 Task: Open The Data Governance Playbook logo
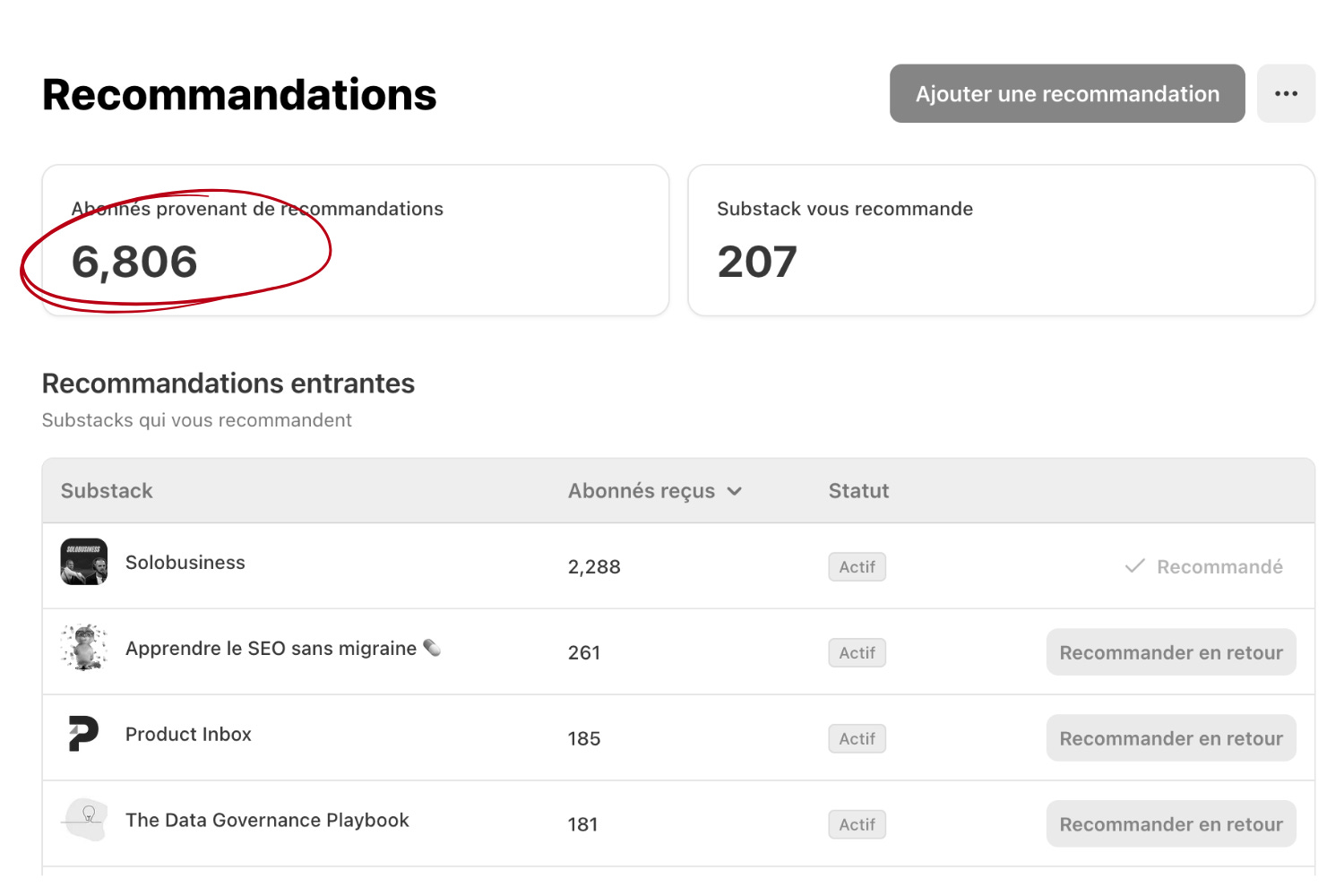pyautogui.click(x=84, y=820)
